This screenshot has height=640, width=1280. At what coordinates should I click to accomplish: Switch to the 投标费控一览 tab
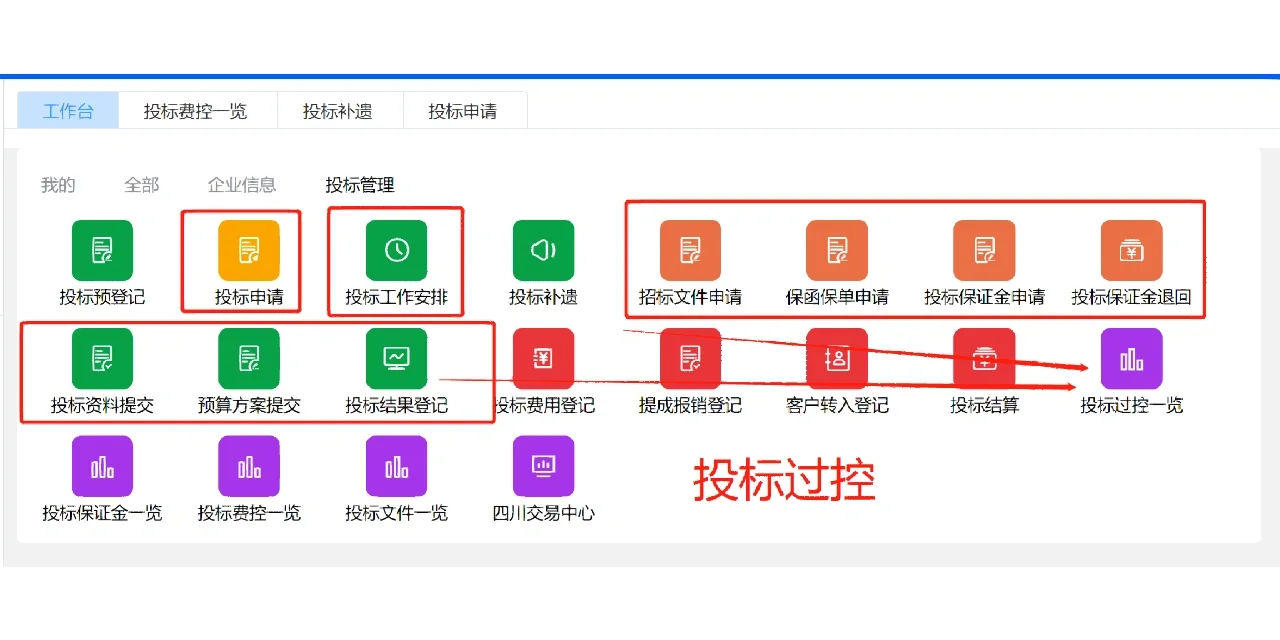tap(198, 110)
